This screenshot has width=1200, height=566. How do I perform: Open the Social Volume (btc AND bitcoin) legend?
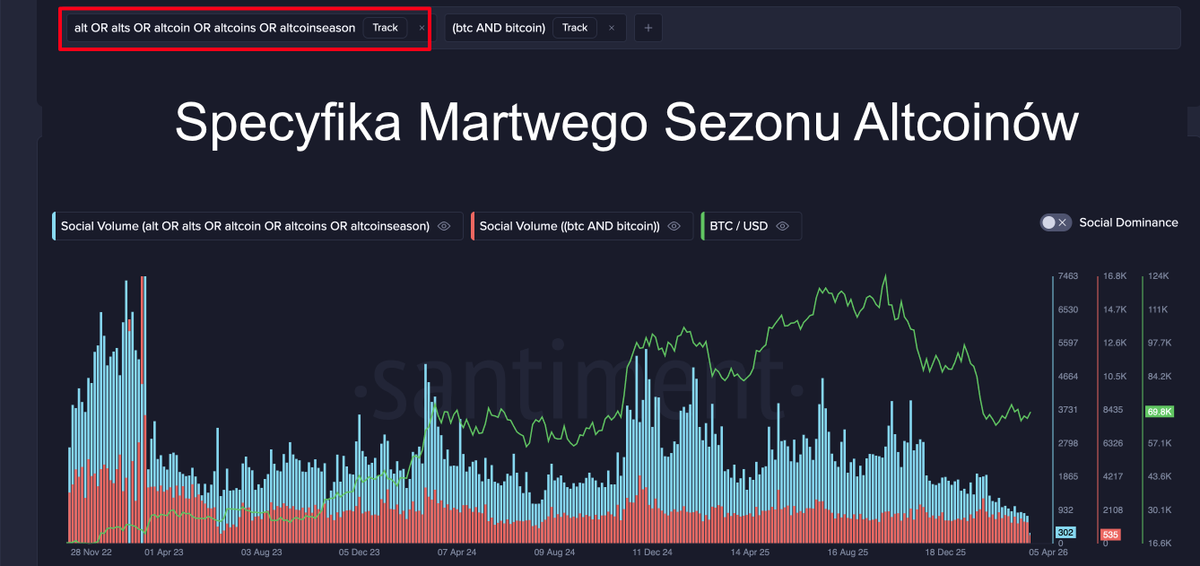point(569,226)
